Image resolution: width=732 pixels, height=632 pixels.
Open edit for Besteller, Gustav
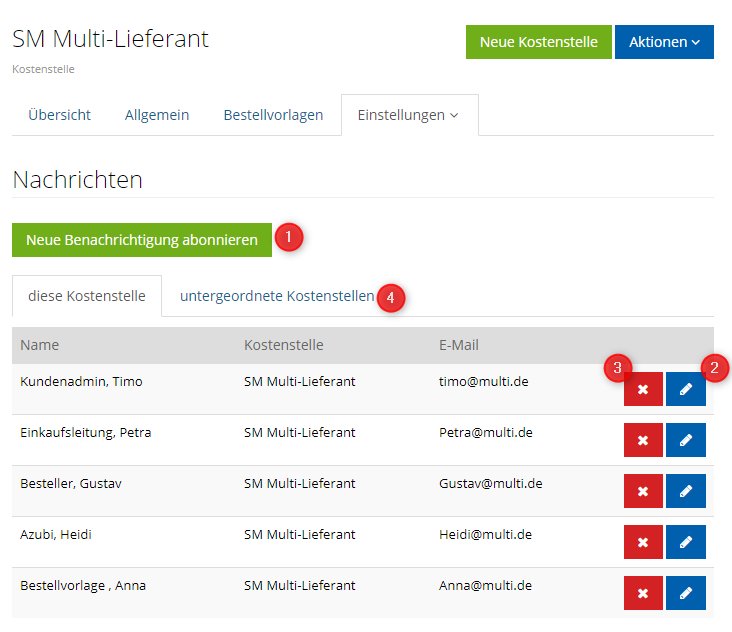click(686, 491)
